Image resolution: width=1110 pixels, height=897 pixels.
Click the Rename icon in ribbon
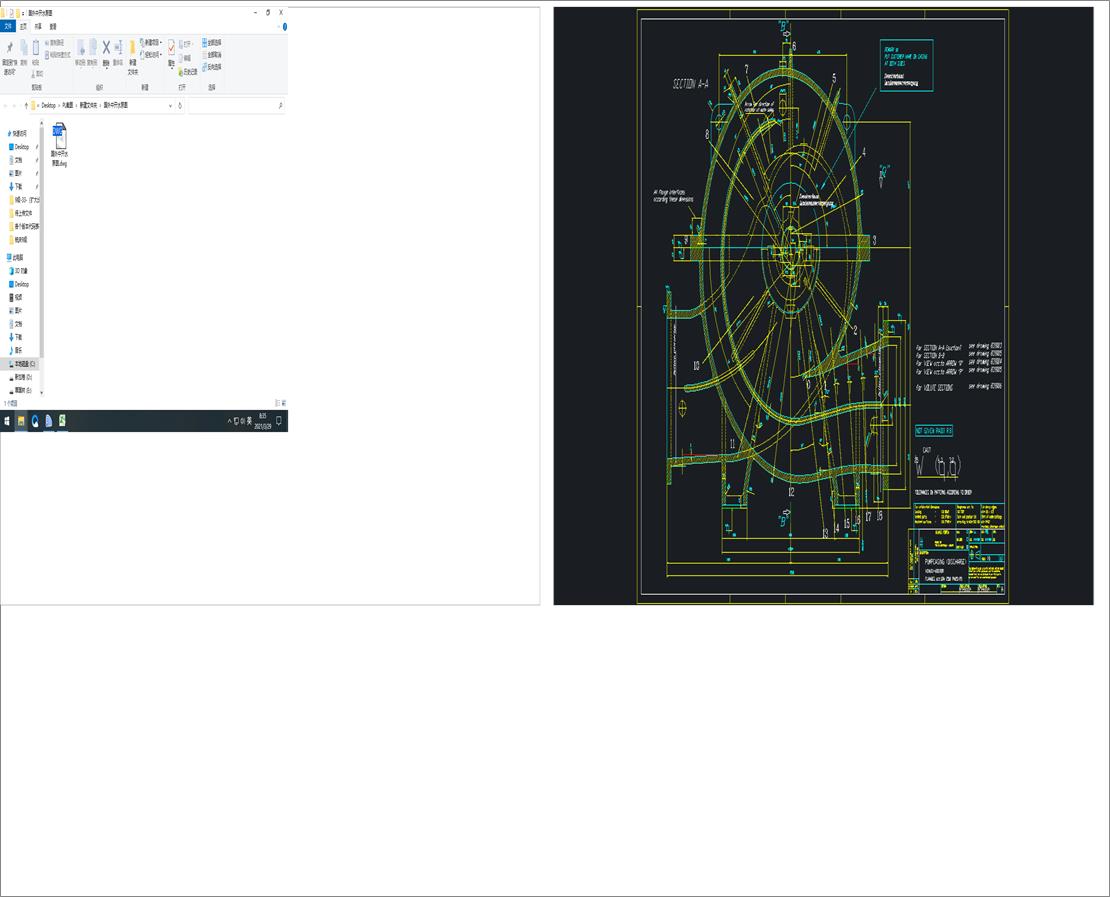118,48
